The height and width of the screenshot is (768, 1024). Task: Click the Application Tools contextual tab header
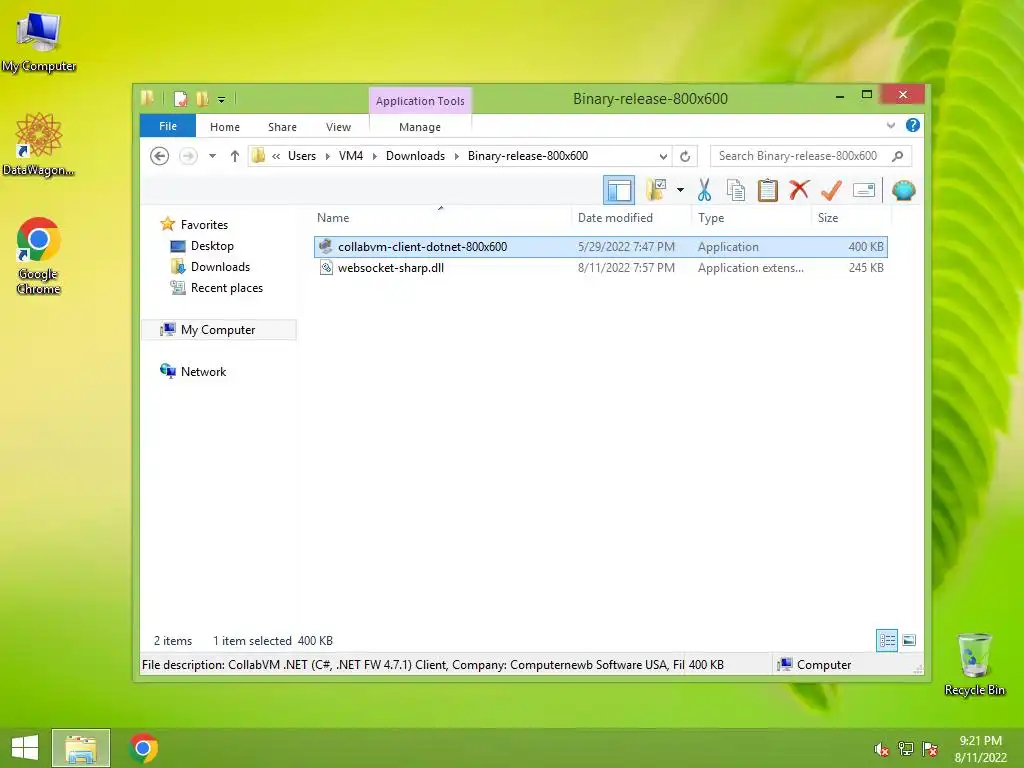pyautogui.click(x=420, y=101)
